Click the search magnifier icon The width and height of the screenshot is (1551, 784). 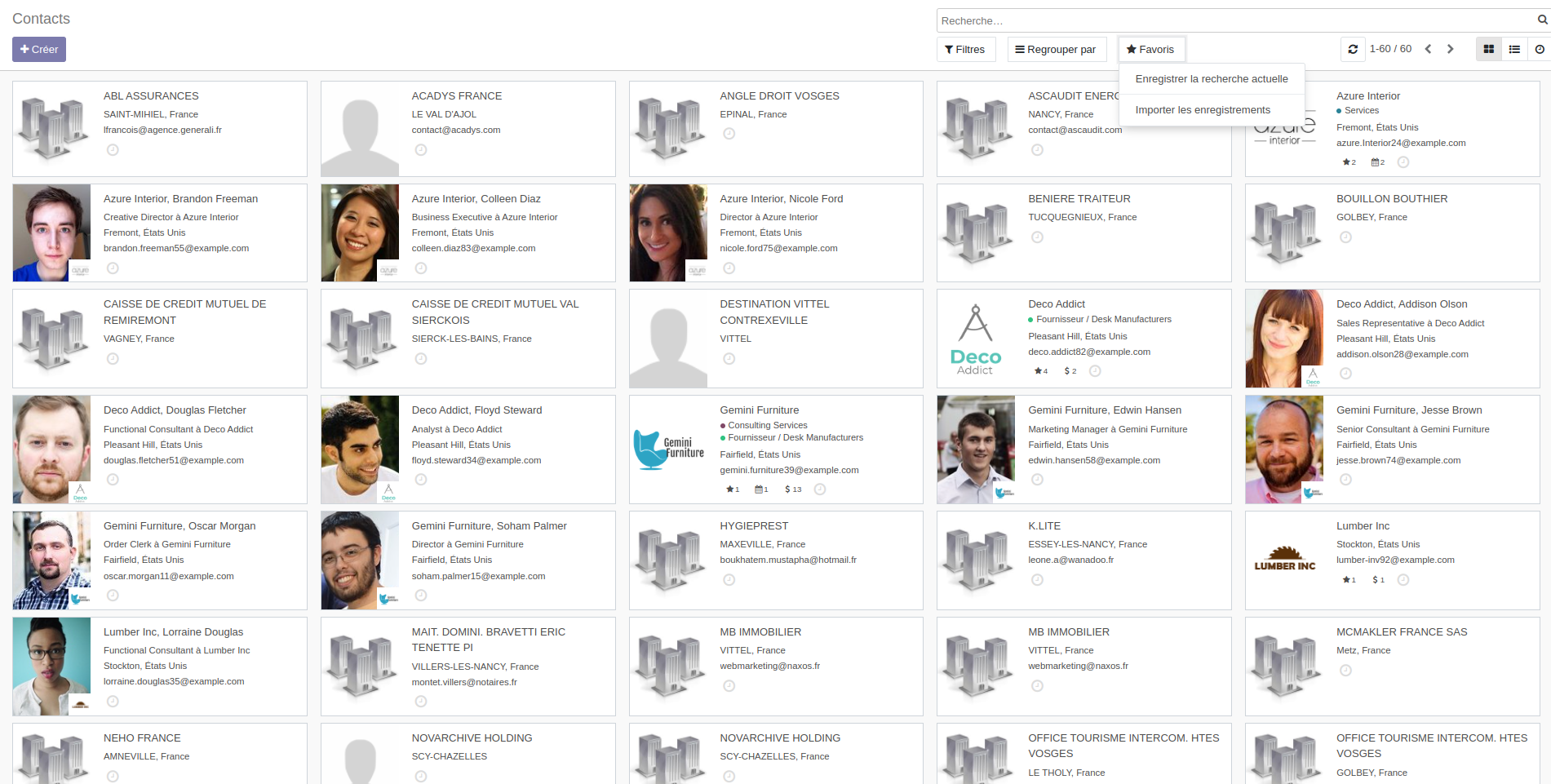[x=1543, y=20]
